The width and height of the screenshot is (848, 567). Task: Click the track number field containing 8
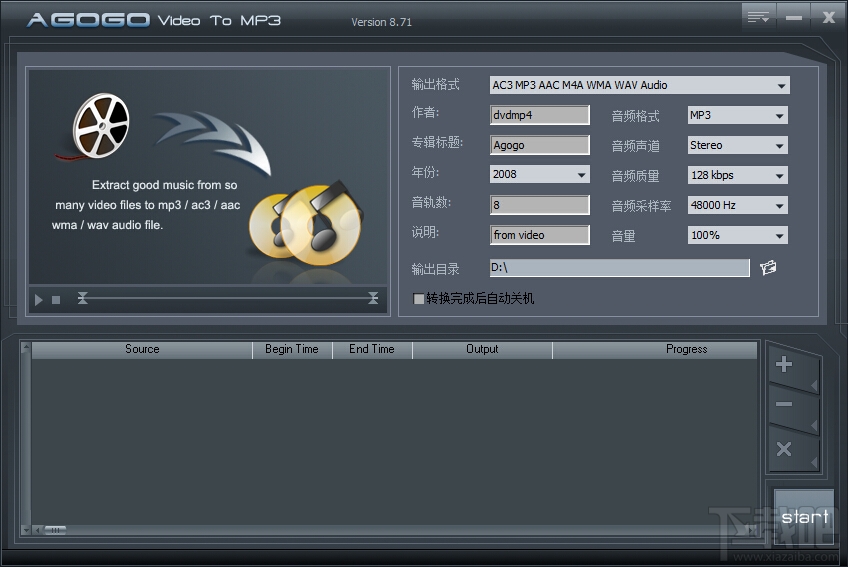tap(540, 205)
